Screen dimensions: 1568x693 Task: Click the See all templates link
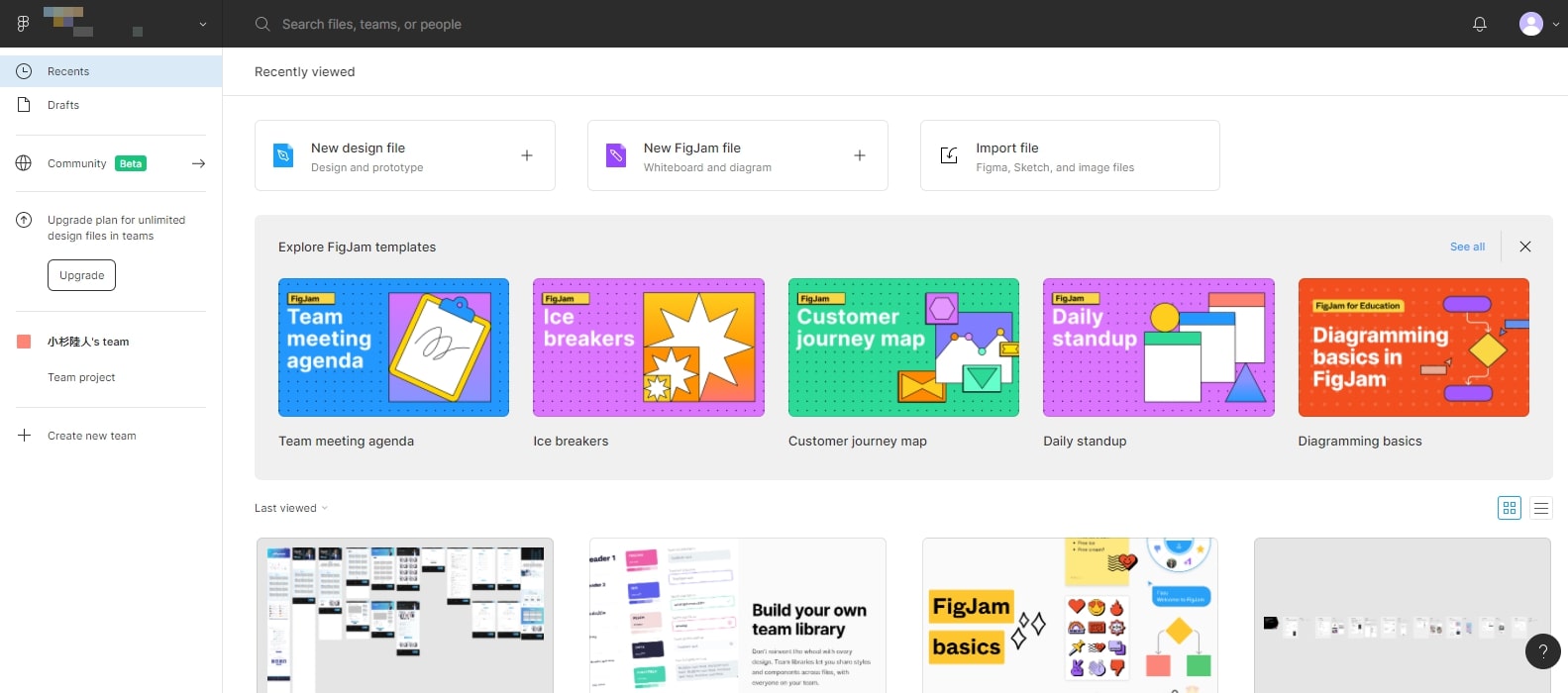pyautogui.click(x=1467, y=247)
